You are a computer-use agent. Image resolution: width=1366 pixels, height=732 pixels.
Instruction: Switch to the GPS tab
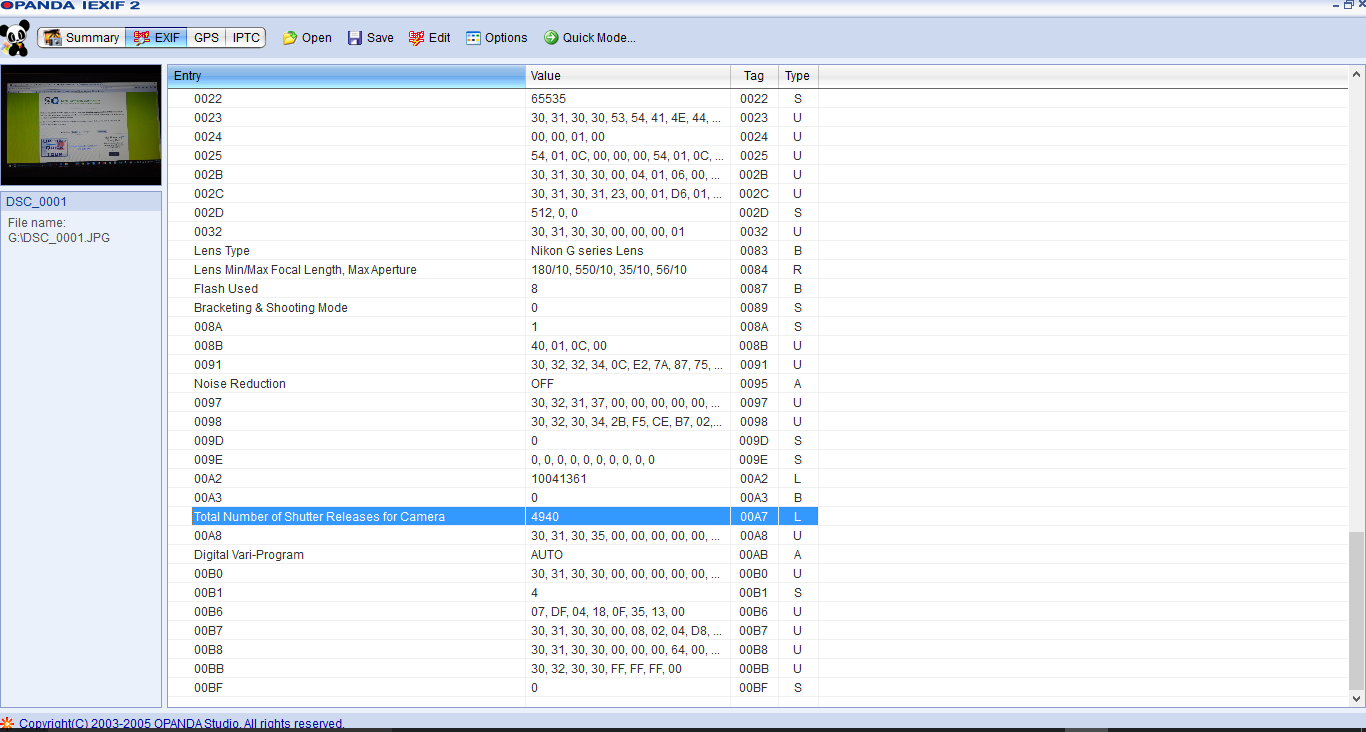point(206,38)
